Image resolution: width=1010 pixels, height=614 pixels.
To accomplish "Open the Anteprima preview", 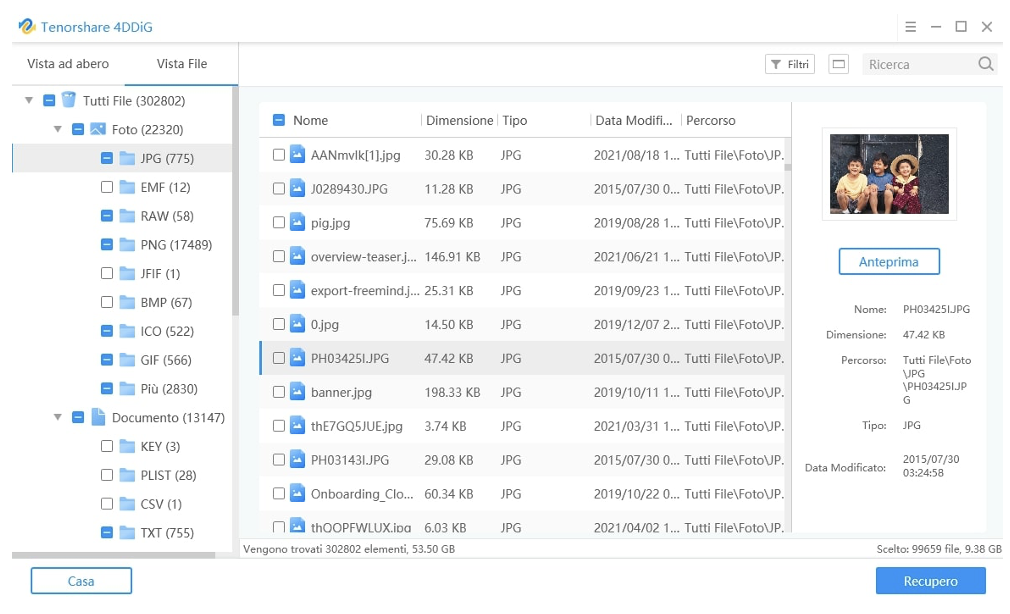I will pos(889,261).
